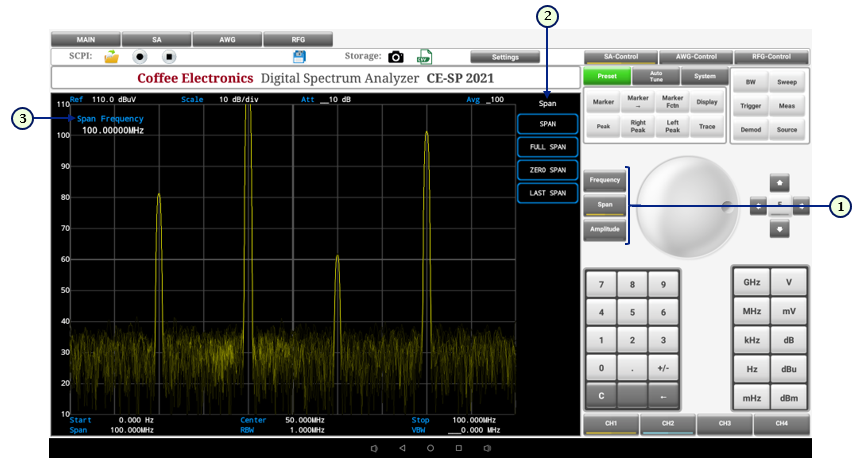Export data with the CSV file icon
This screenshot has width=858, height=470.
point(424,57)
